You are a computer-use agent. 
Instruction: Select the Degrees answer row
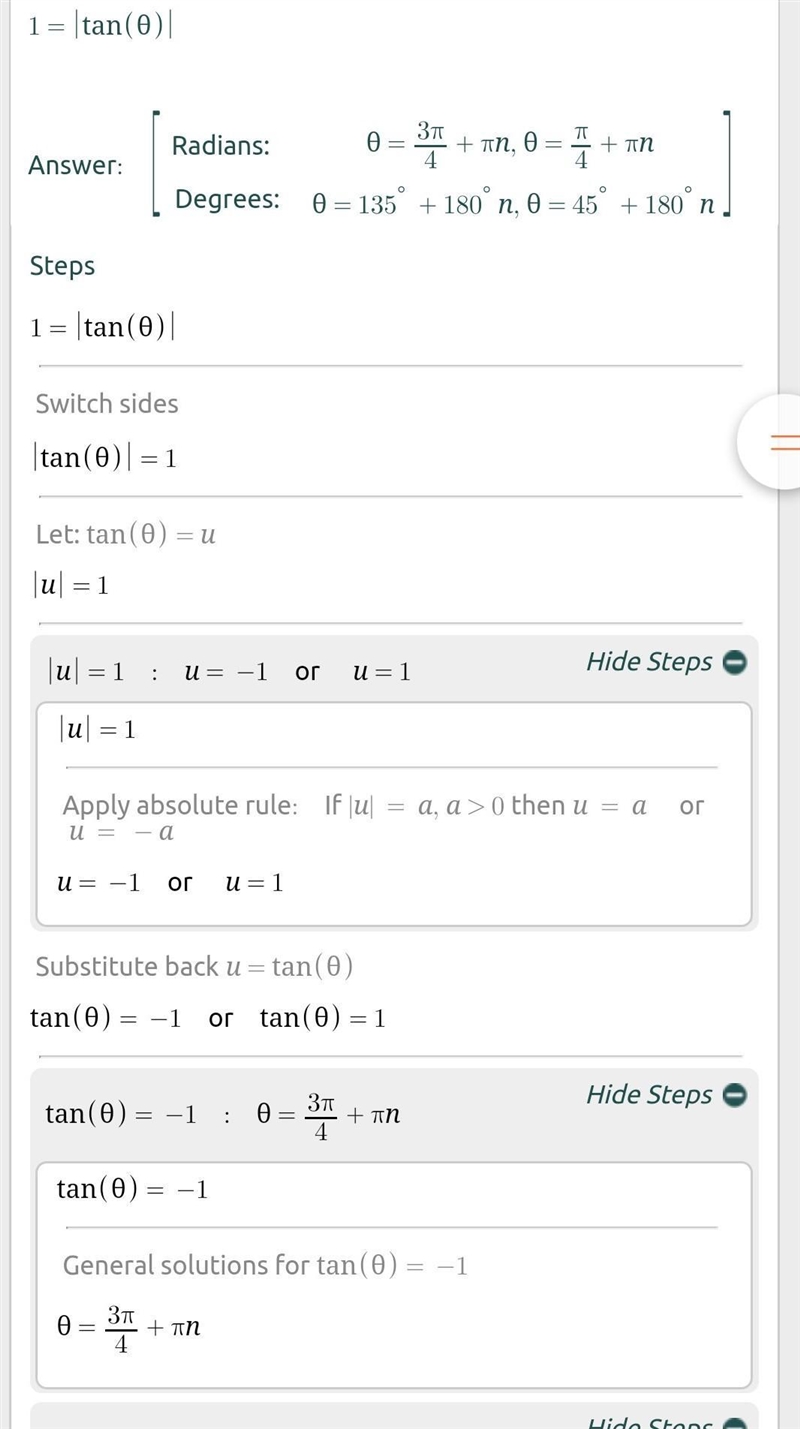point(444,201)
